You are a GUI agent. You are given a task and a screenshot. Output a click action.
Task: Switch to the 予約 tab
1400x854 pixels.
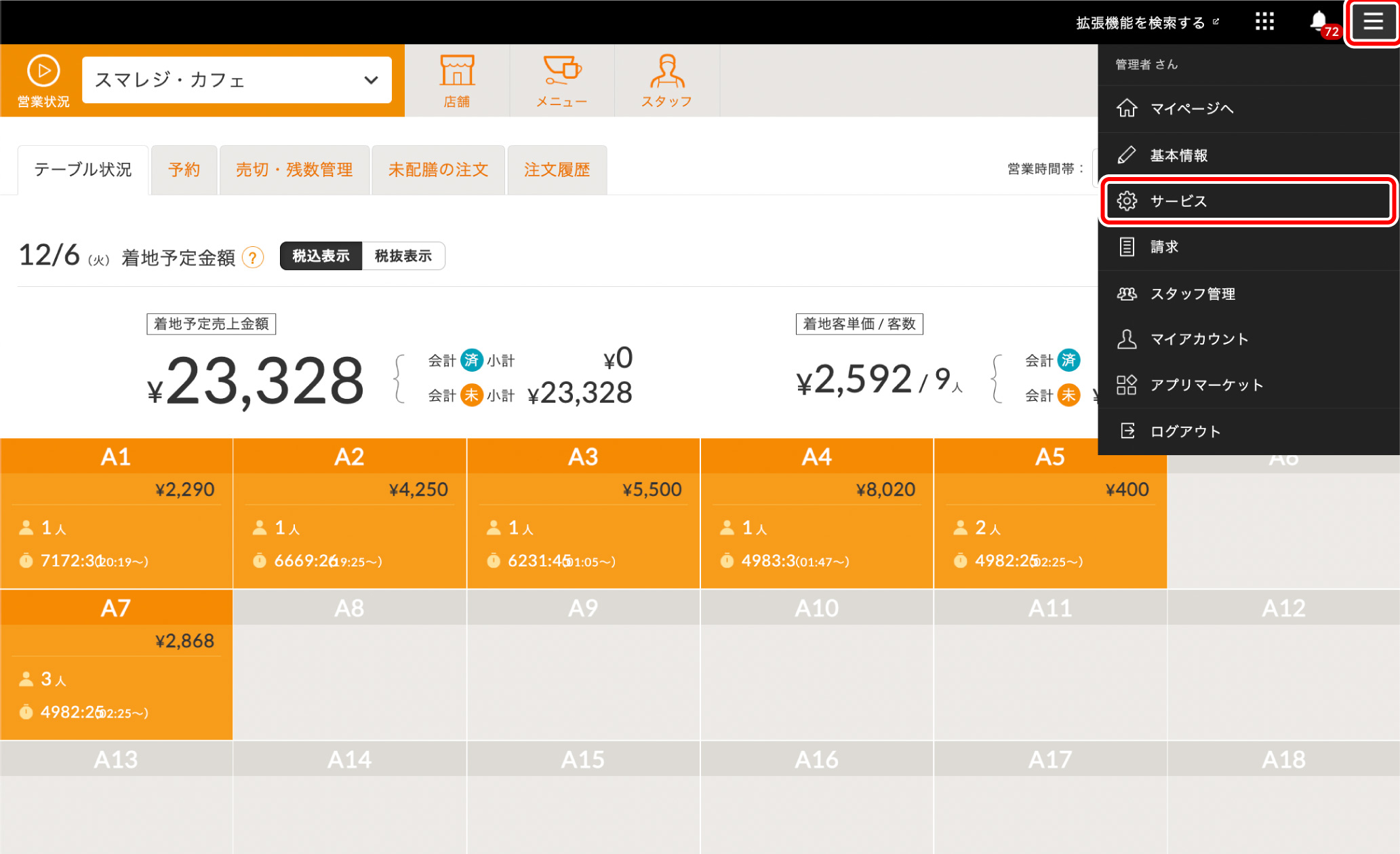[x=184, y=170]
